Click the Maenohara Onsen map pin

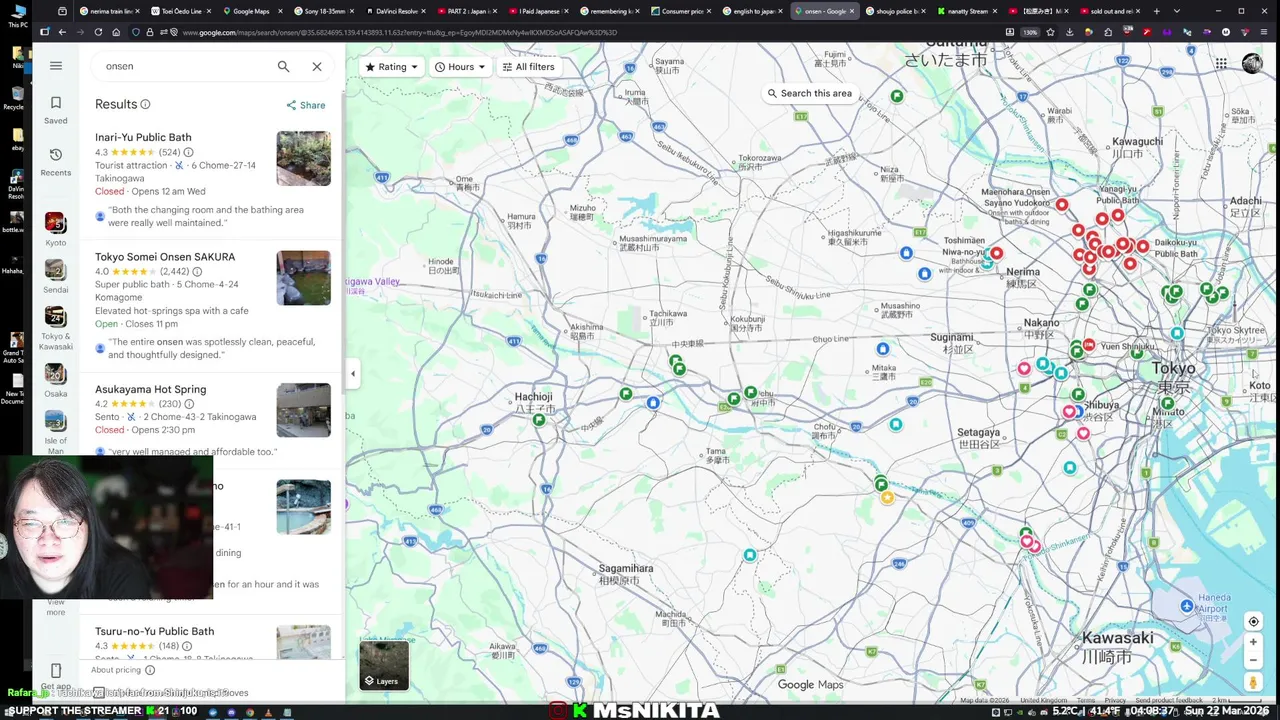click(x=1062, y=205)
